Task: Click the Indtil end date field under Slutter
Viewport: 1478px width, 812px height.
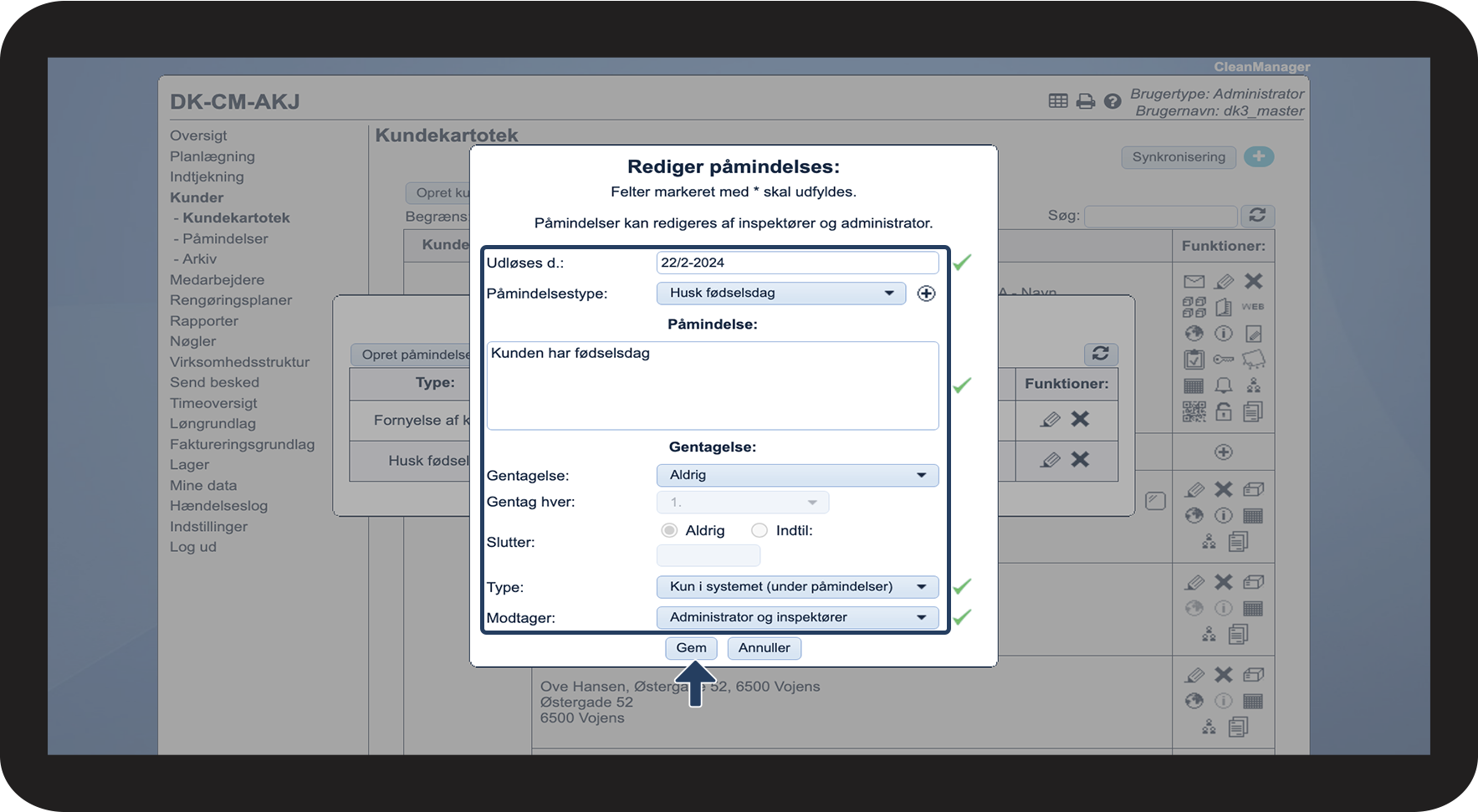Action: 708,555
